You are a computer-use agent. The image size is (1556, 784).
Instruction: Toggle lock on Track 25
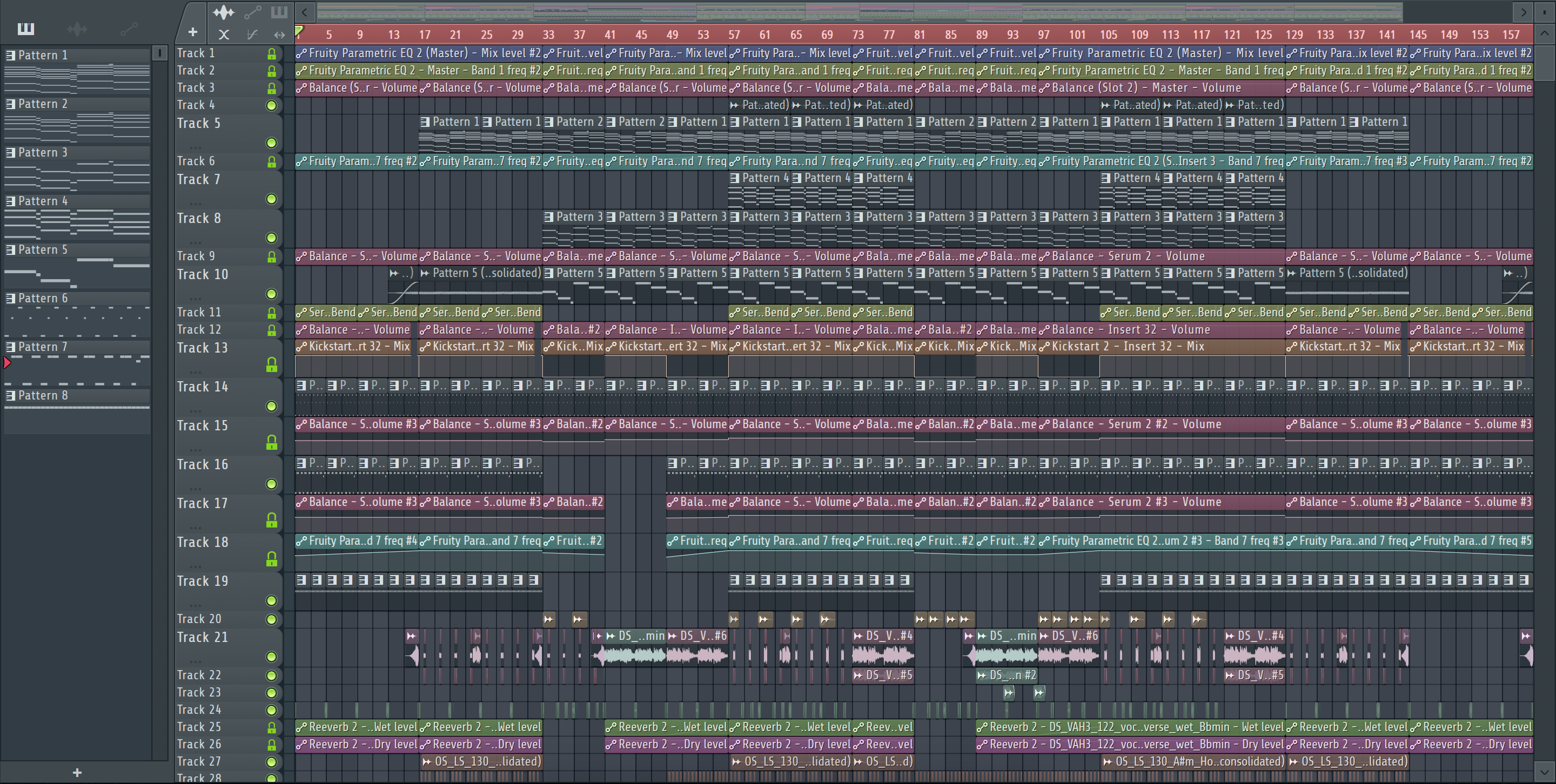click(x=272, y=728)
